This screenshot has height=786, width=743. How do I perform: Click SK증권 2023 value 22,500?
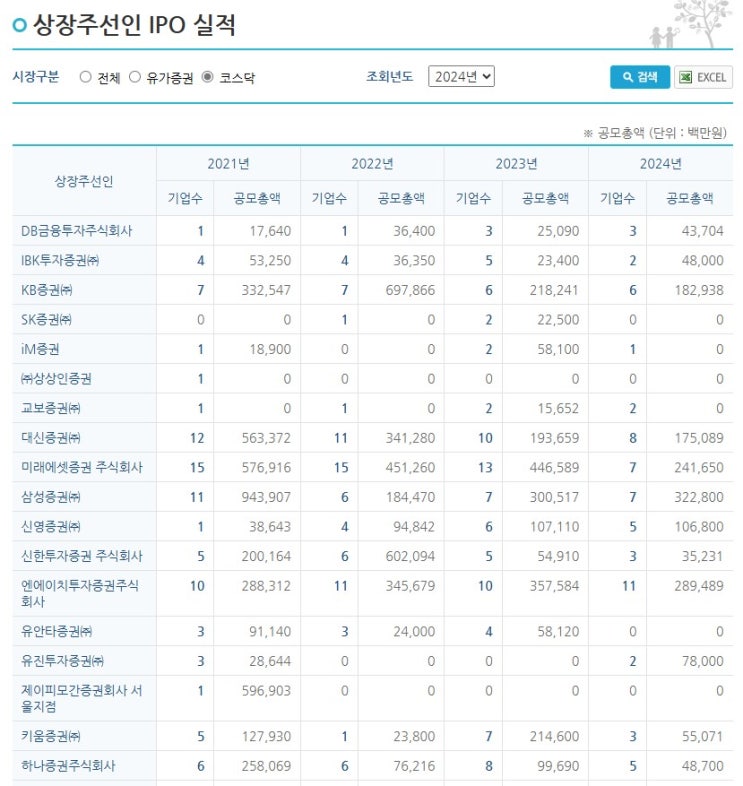point(558,319)
